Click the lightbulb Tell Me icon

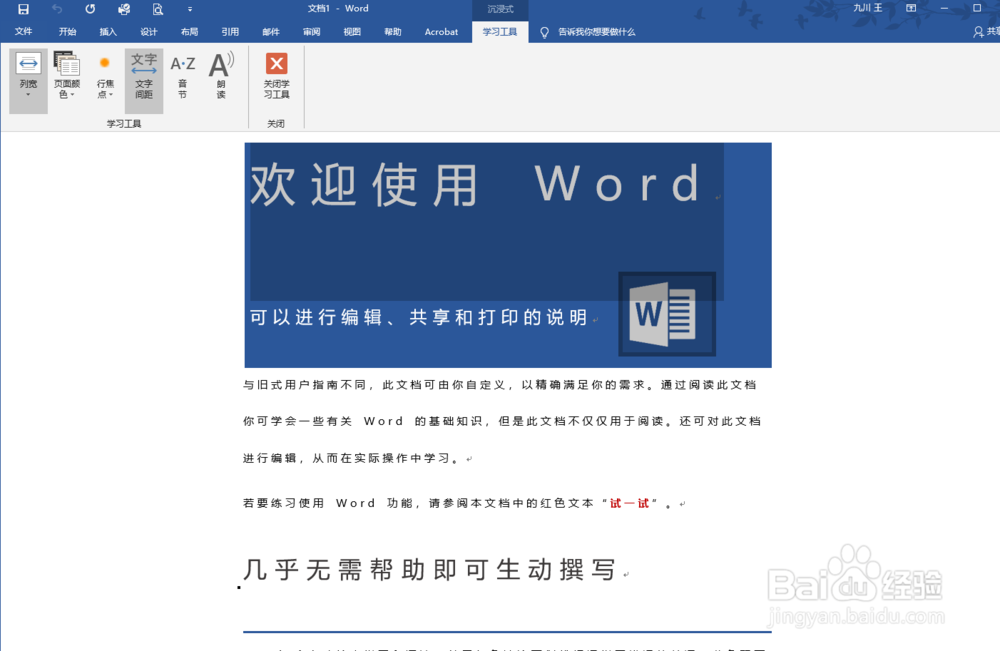(x=544, y=32)
